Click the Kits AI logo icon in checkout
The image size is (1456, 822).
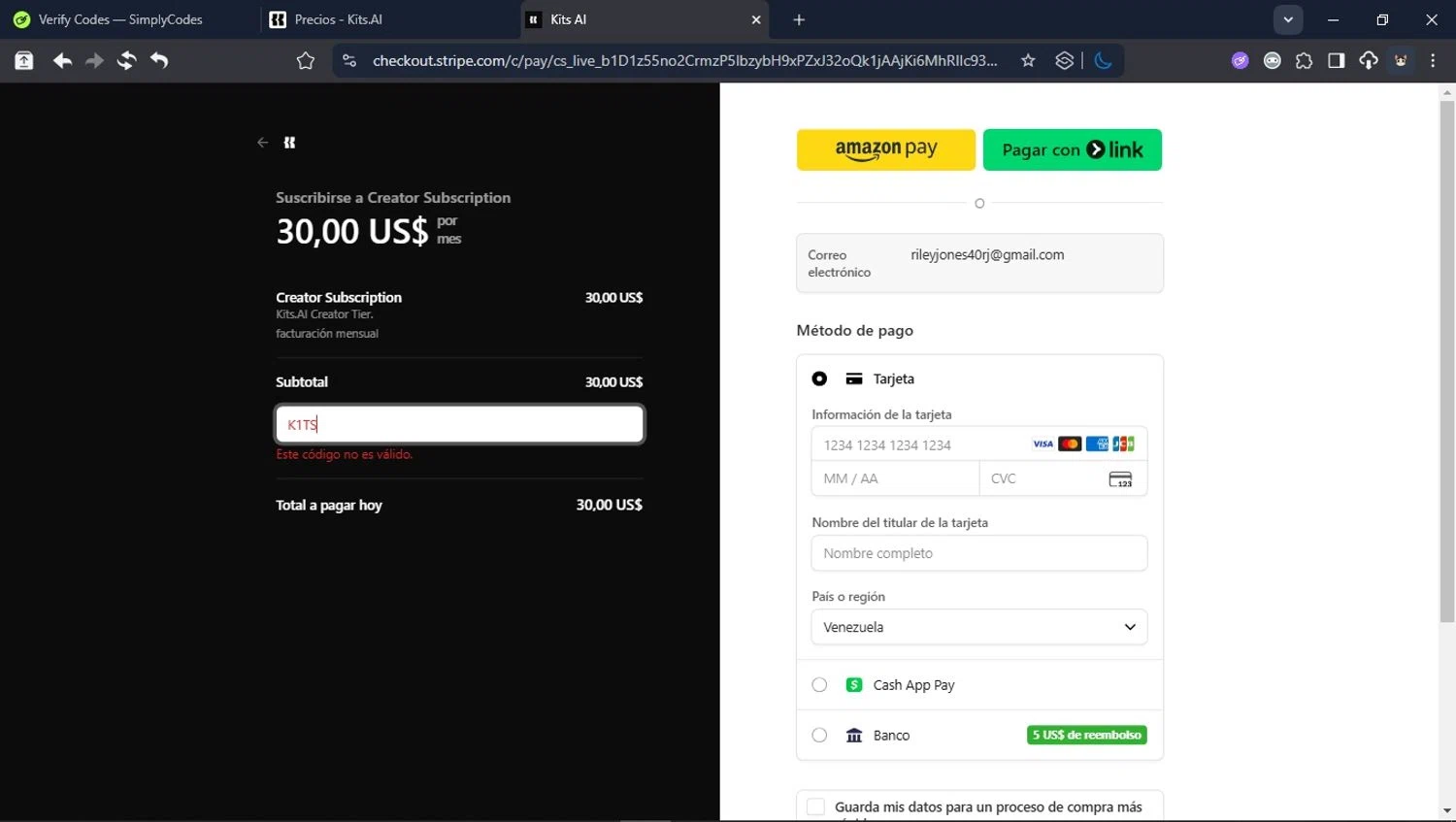(289, 143)
